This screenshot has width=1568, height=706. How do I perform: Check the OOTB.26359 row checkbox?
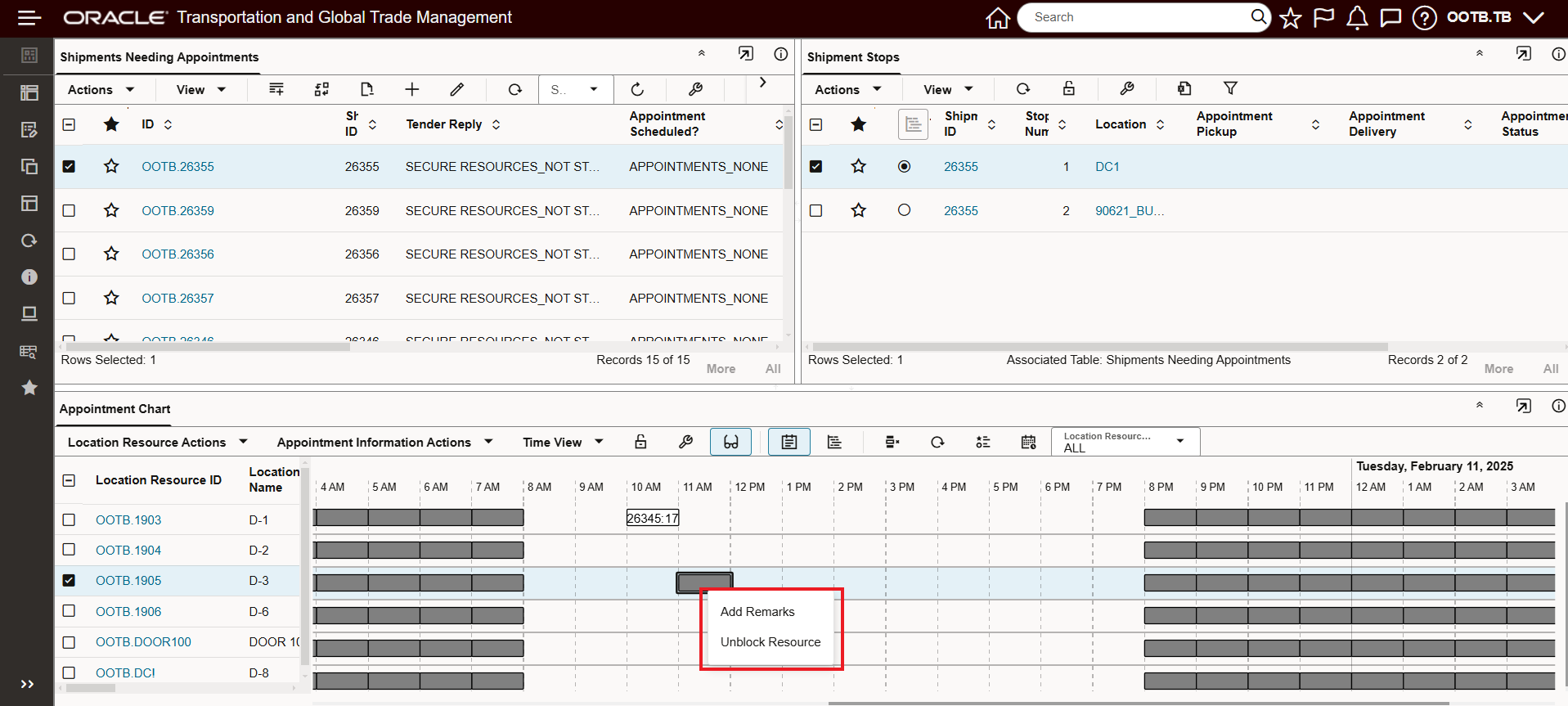(69, 210)
